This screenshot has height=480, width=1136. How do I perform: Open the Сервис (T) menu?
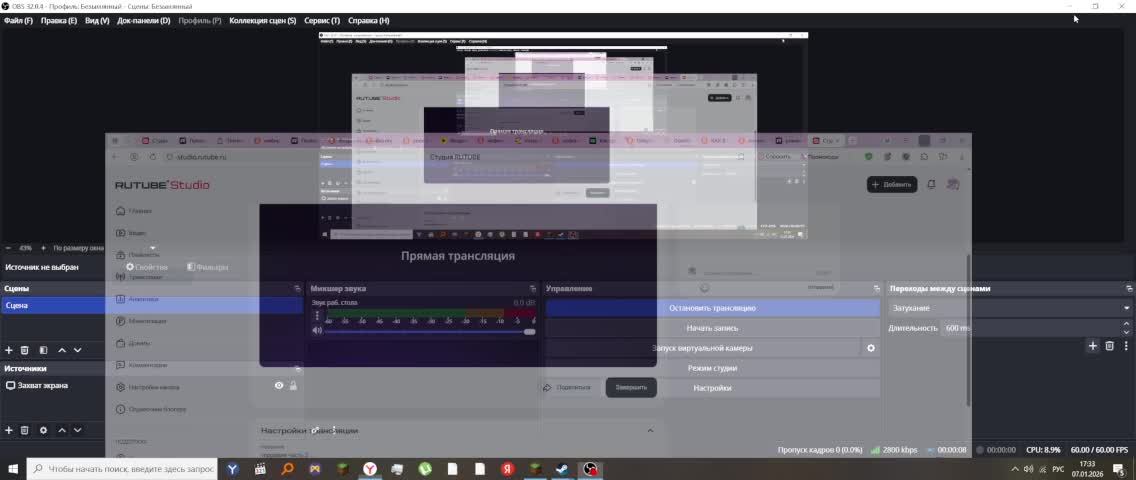pyautogui.click(x=322, y=21)
